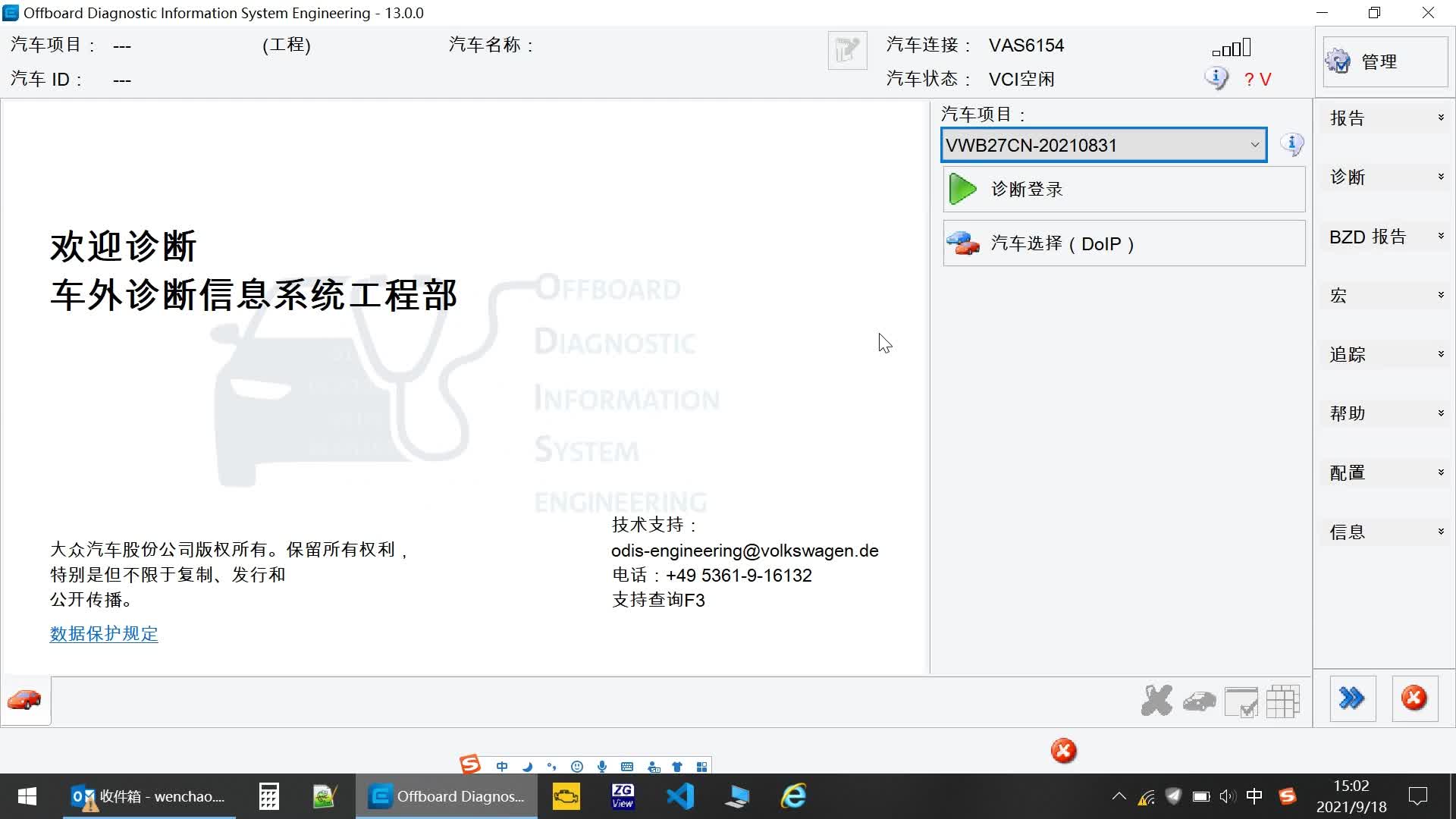This screenshot has height=819, width=1456.
Task: Click the shield security tray icon
Action: point(1173,796)
